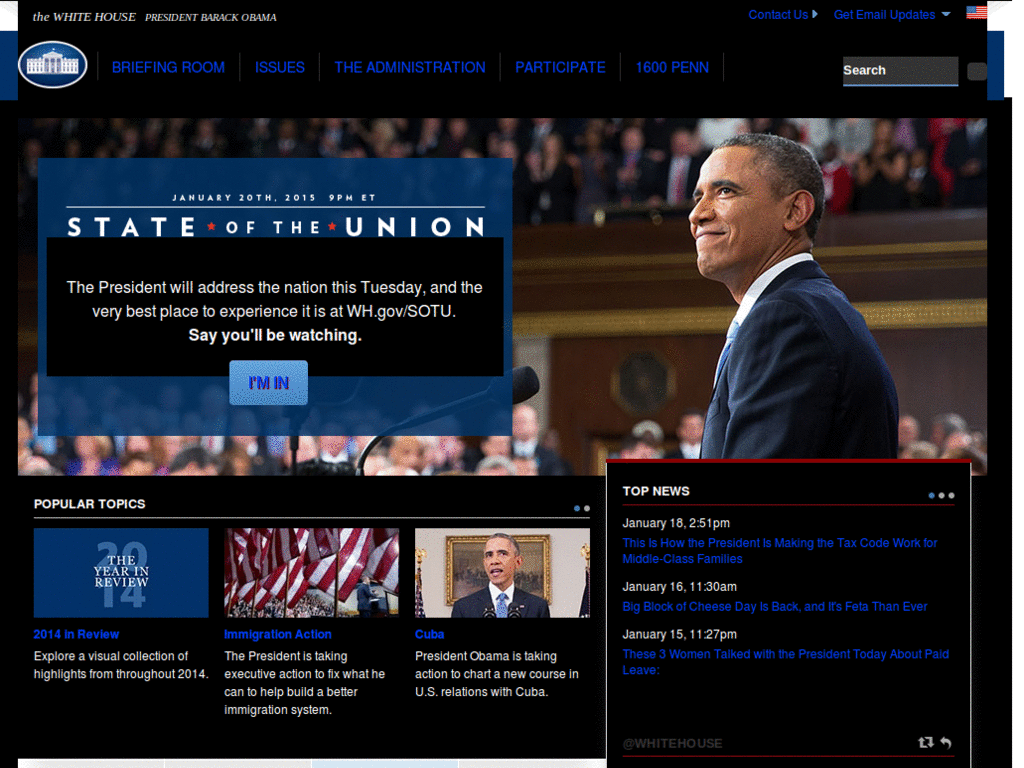Click the White House logo icon
Screen dimensions: 1024x768
coord(52,65)
